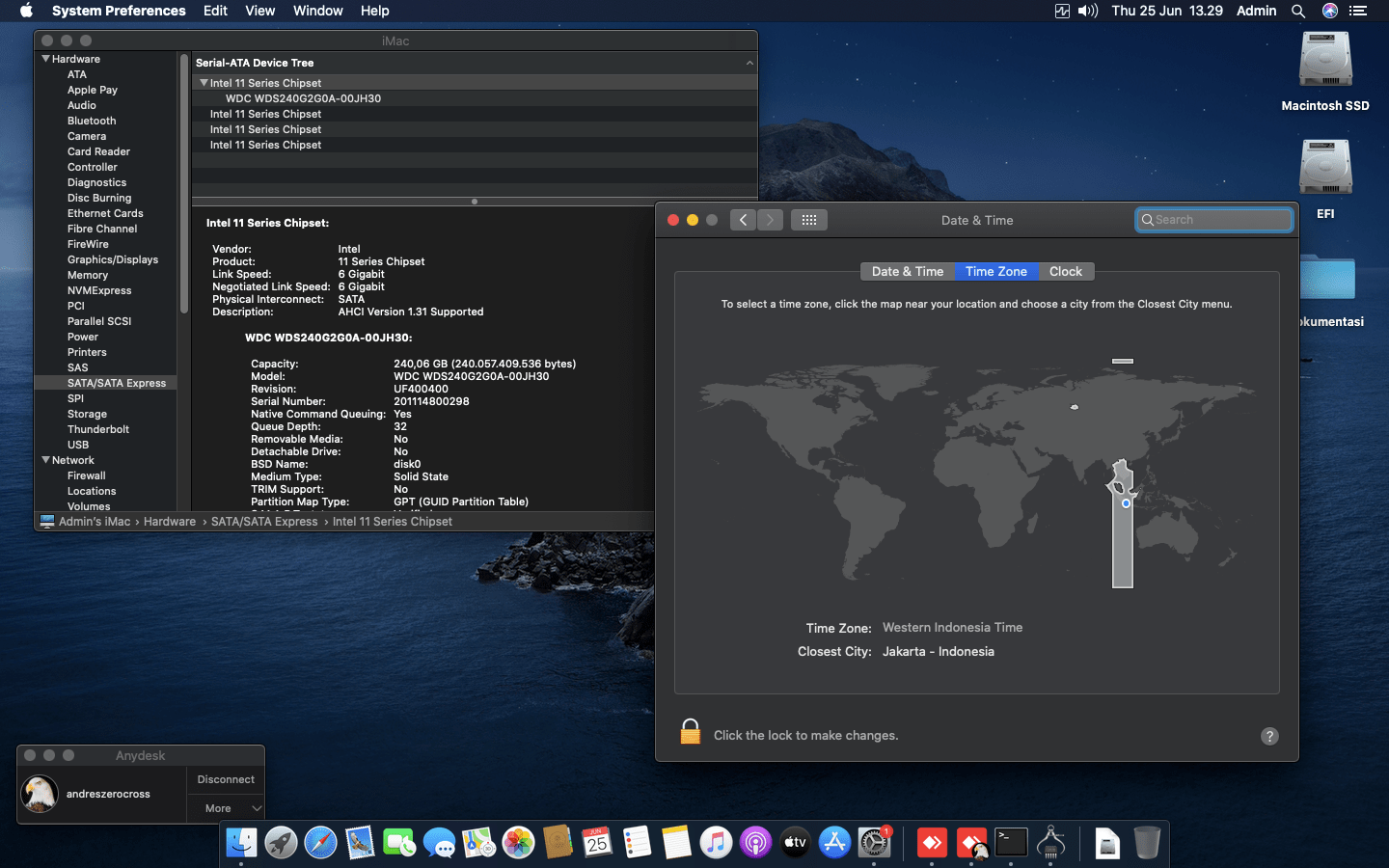1389x868 pixels.
Task: Open Calendar icon showing 25
Action: click(597, 843)
